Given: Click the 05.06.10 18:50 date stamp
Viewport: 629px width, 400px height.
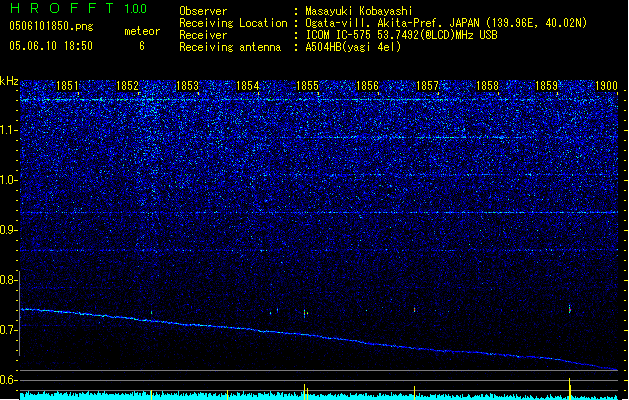Looking at the screenshot, I should coord(50,46).
